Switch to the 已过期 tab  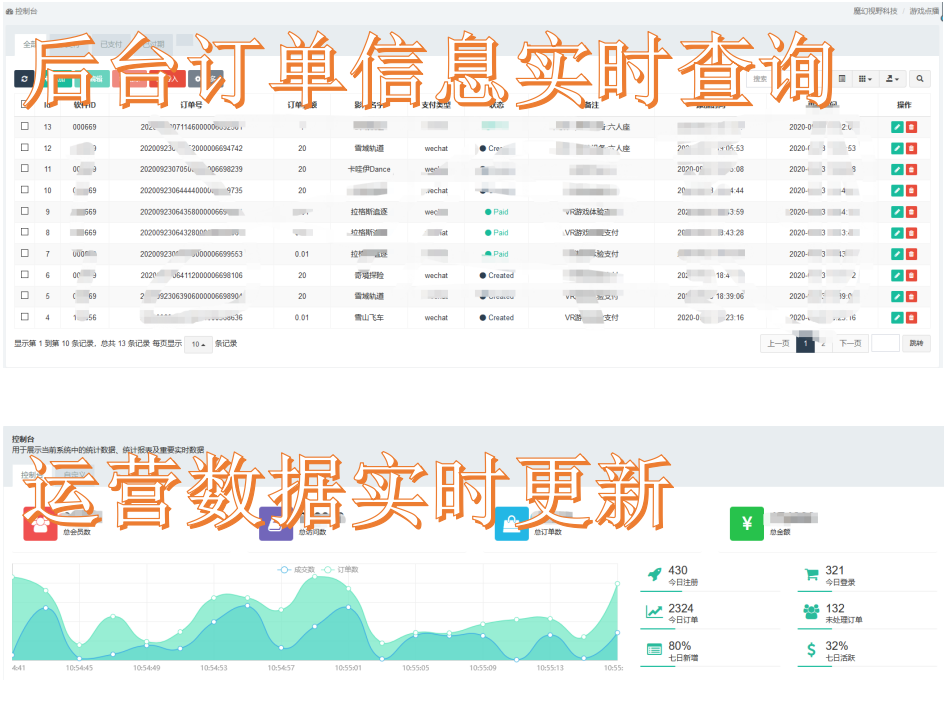tap(153, 44)
